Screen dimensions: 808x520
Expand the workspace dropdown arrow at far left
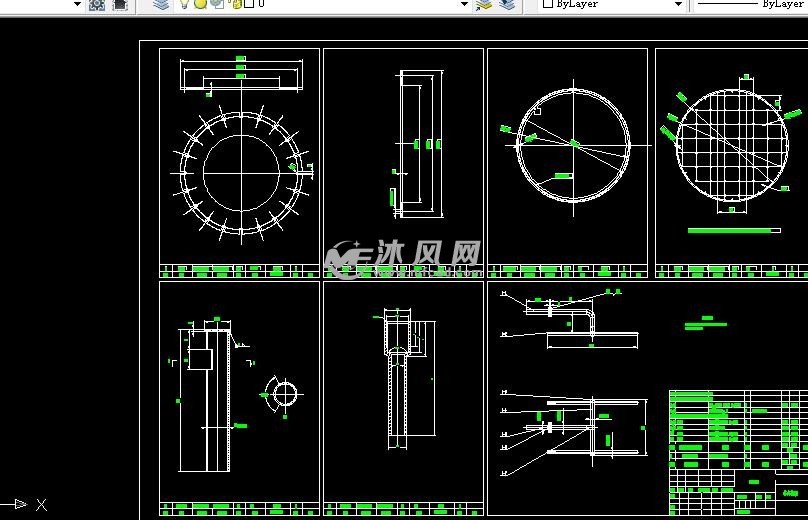pyautogui.click(x=77, y=4)
